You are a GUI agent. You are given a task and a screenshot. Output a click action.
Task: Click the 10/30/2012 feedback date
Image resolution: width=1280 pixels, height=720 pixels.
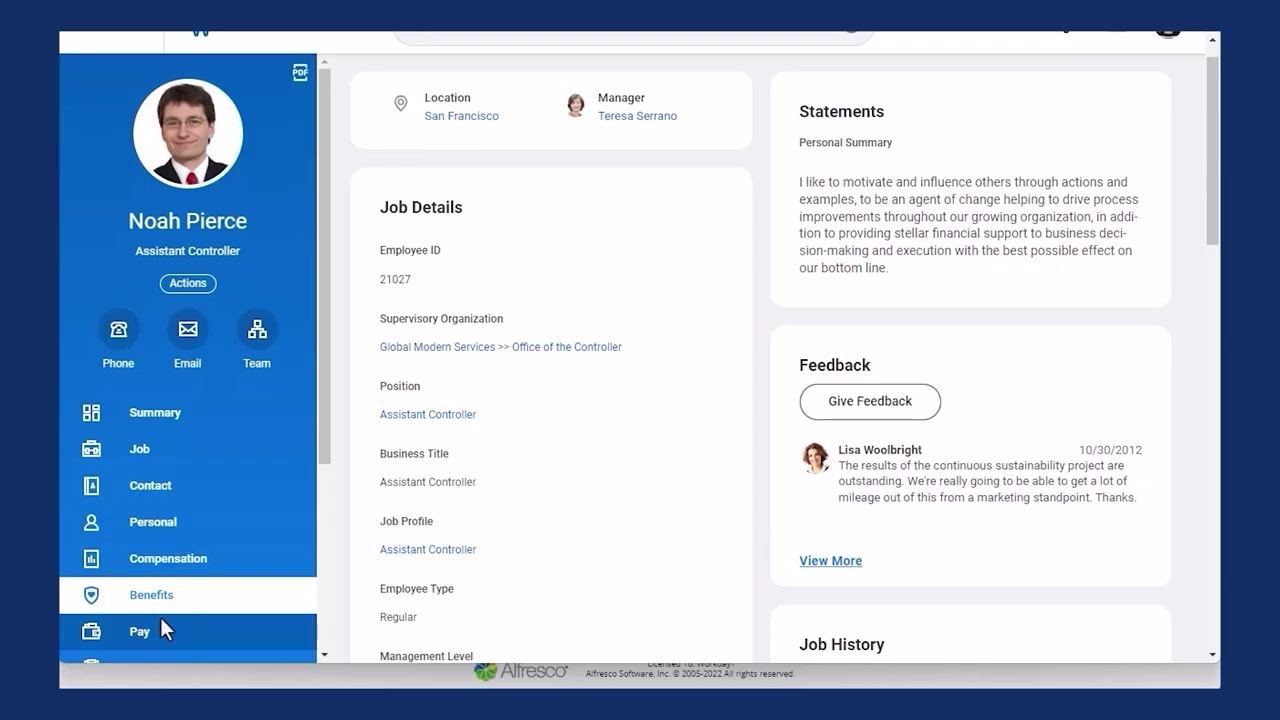coord(1110,450)
